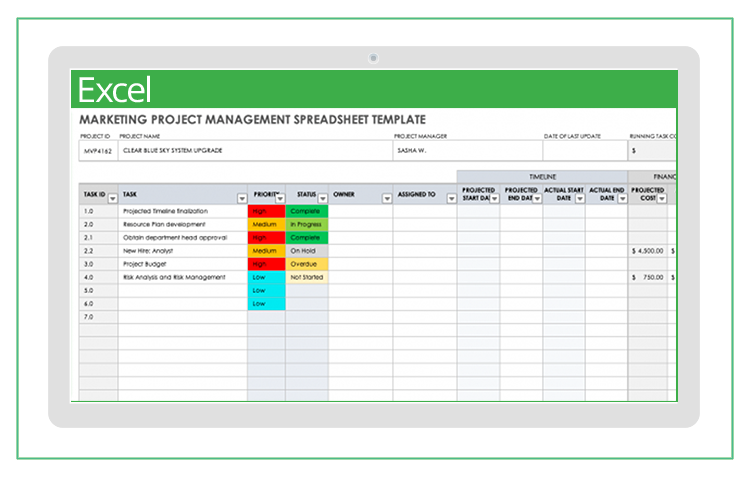Open the Assigned To filter dropdown

pos(451,198)
